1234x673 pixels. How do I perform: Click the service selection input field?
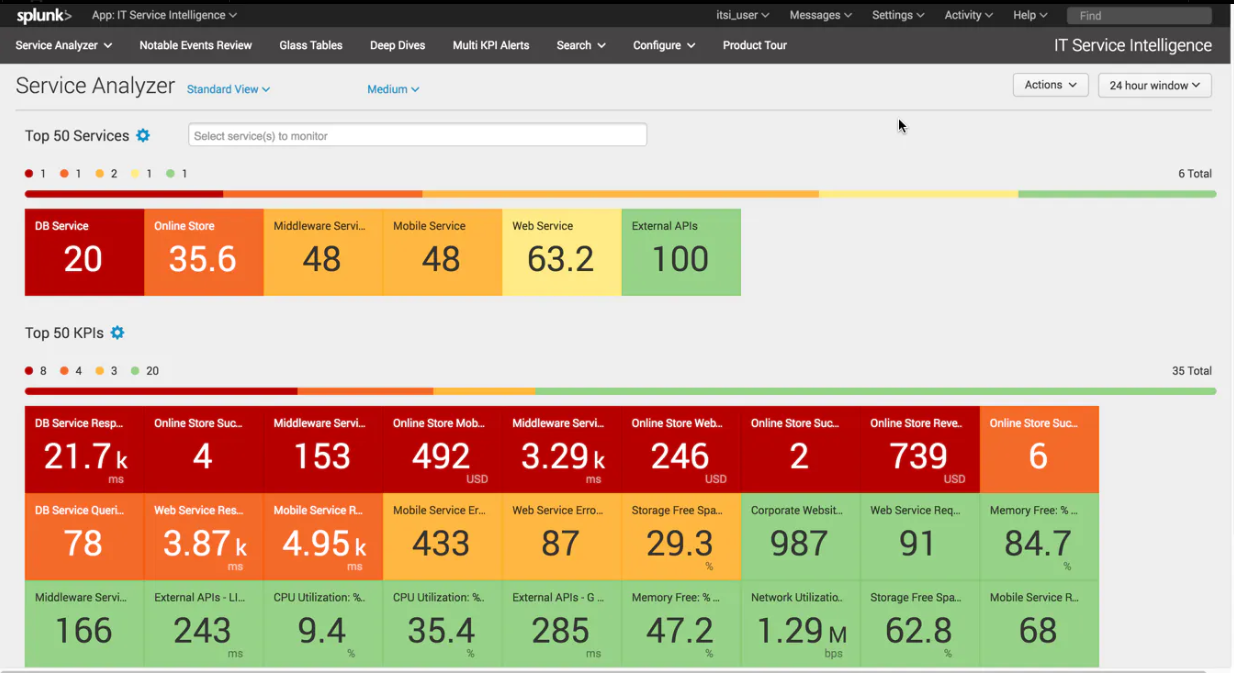pyautogui.click(x=417, y=134)
